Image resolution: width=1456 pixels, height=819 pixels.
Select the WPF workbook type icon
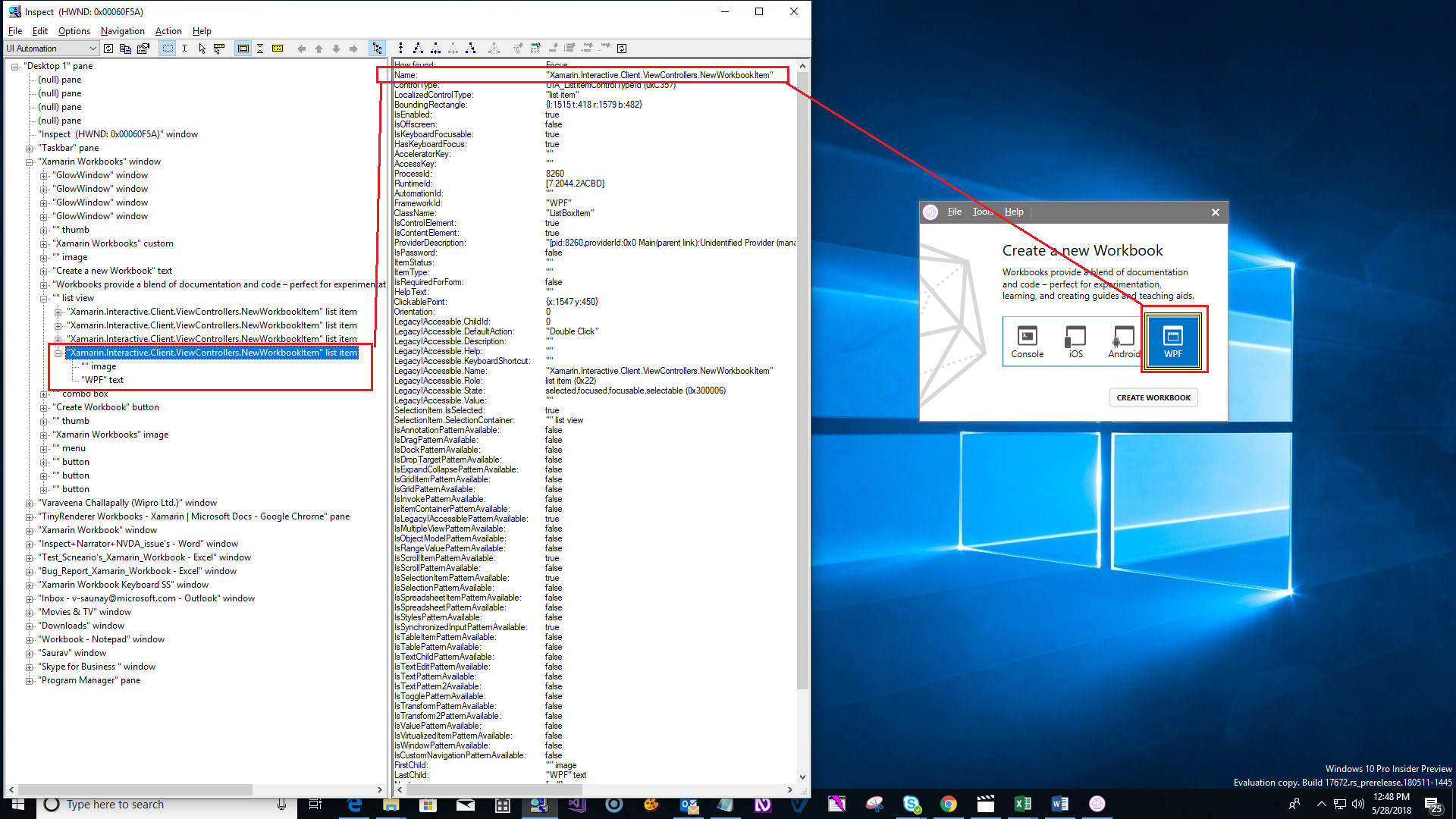pyautogui.click(x=1172, y=342)
